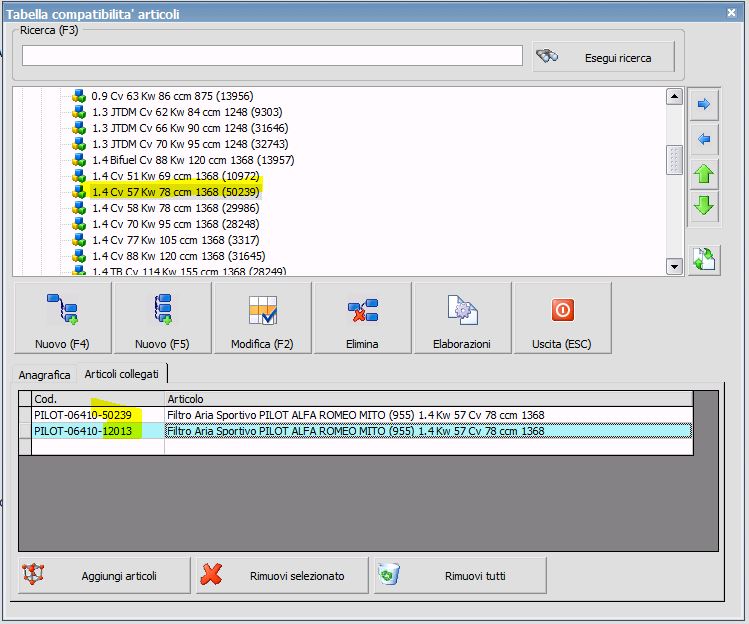Image resolution: width=749 pixels, height=624 pixels.
Task: Open Elaborazioni
Action: tap(462, 318)
